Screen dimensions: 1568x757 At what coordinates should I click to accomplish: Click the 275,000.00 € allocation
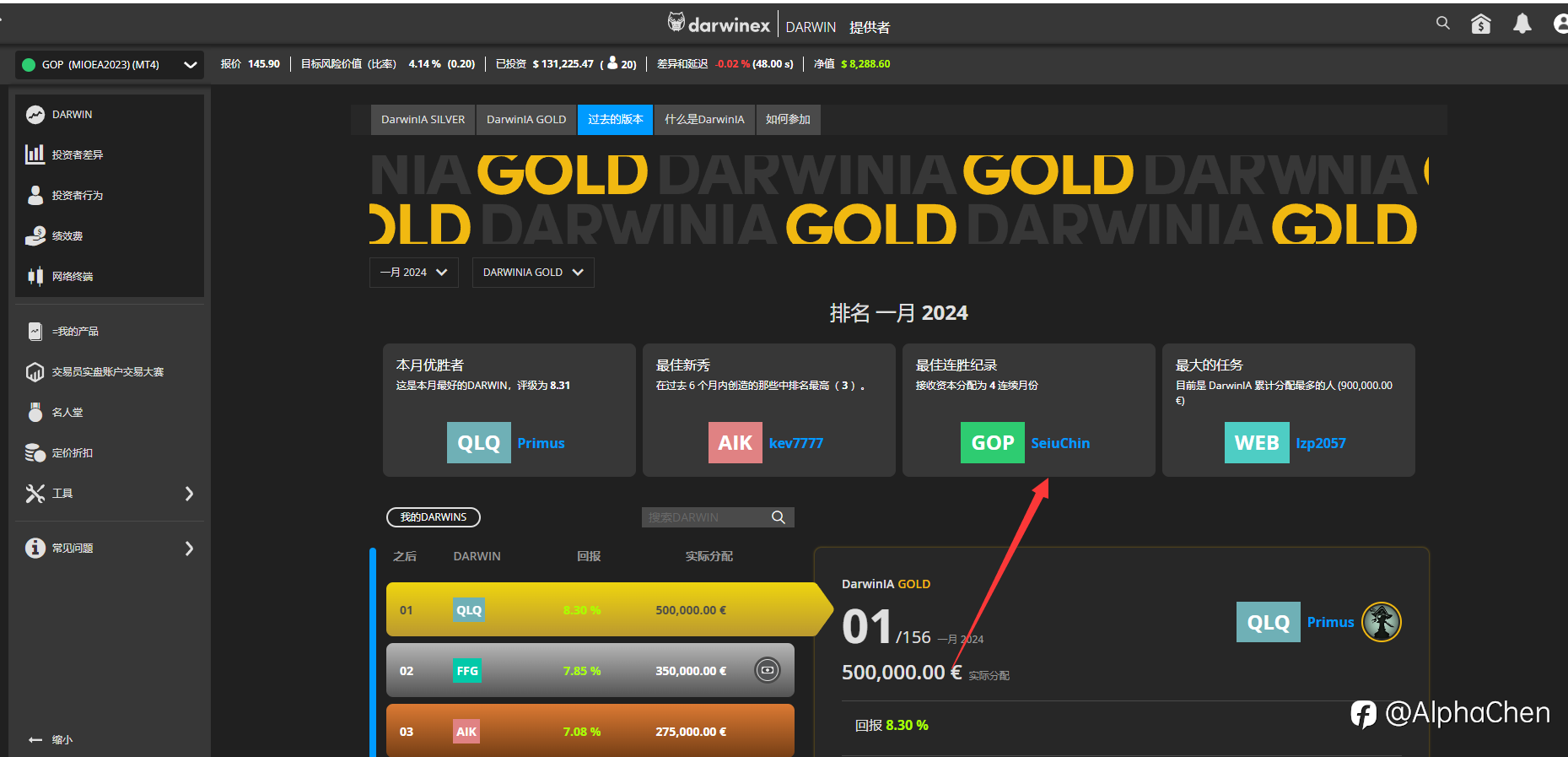[691, 732]
